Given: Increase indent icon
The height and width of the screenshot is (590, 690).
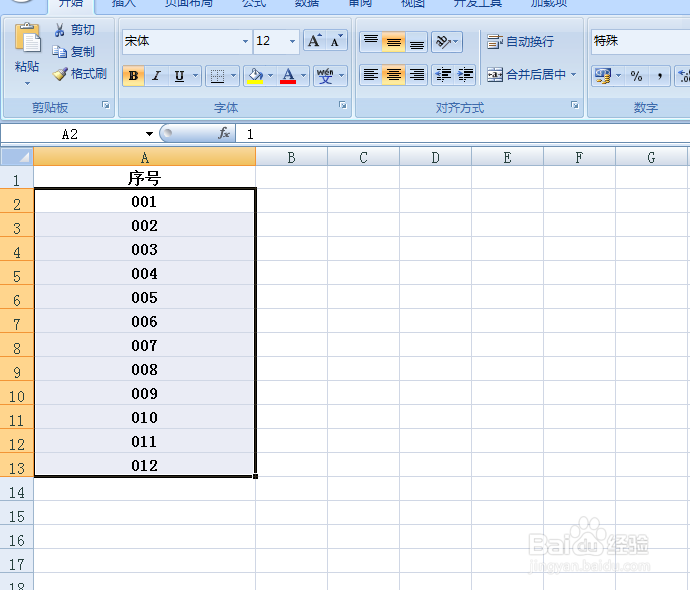Looking at the screenshot, I should (465, 74).
